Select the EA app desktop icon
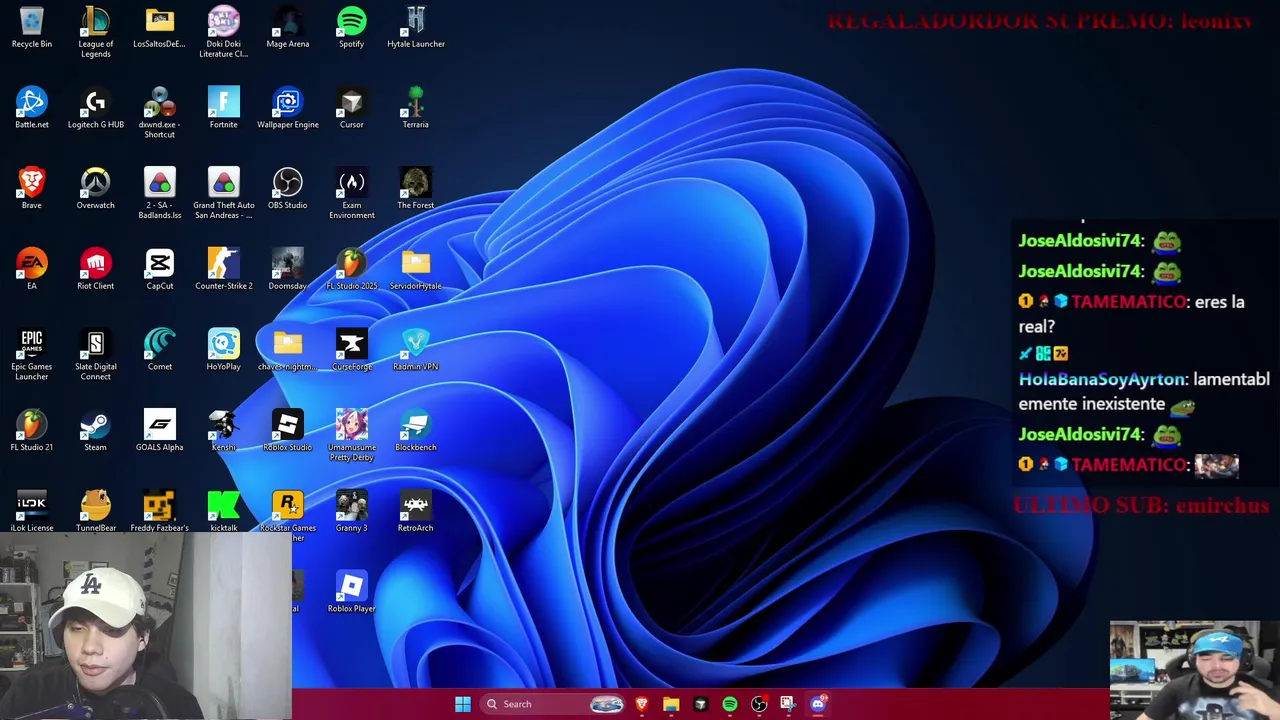 point(32,269)
